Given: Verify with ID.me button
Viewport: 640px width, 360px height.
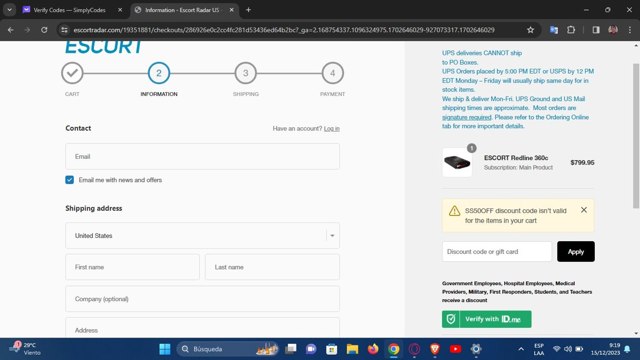Looking at the screenshot, I should (487, 319).
